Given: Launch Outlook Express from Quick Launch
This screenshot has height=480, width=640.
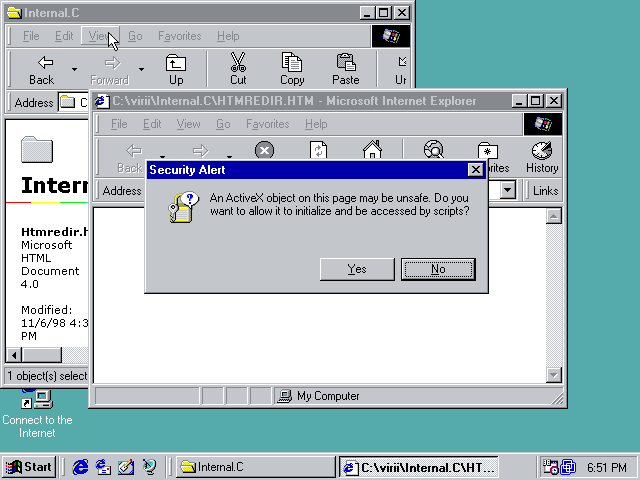Looking at the screenshot, I should coord(103,467).
